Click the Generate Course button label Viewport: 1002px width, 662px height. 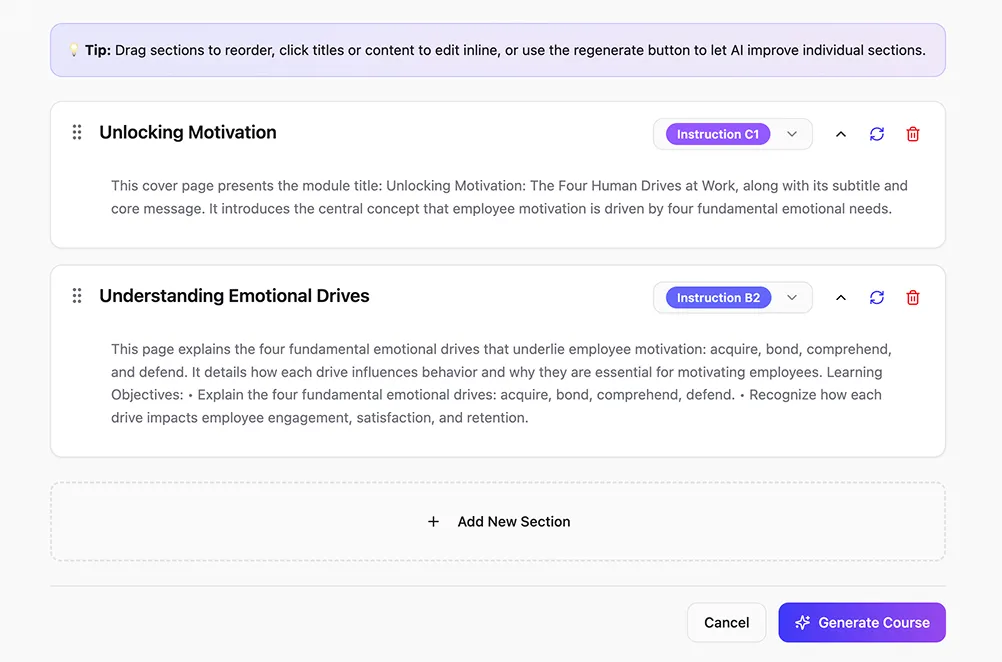point(873,623)
